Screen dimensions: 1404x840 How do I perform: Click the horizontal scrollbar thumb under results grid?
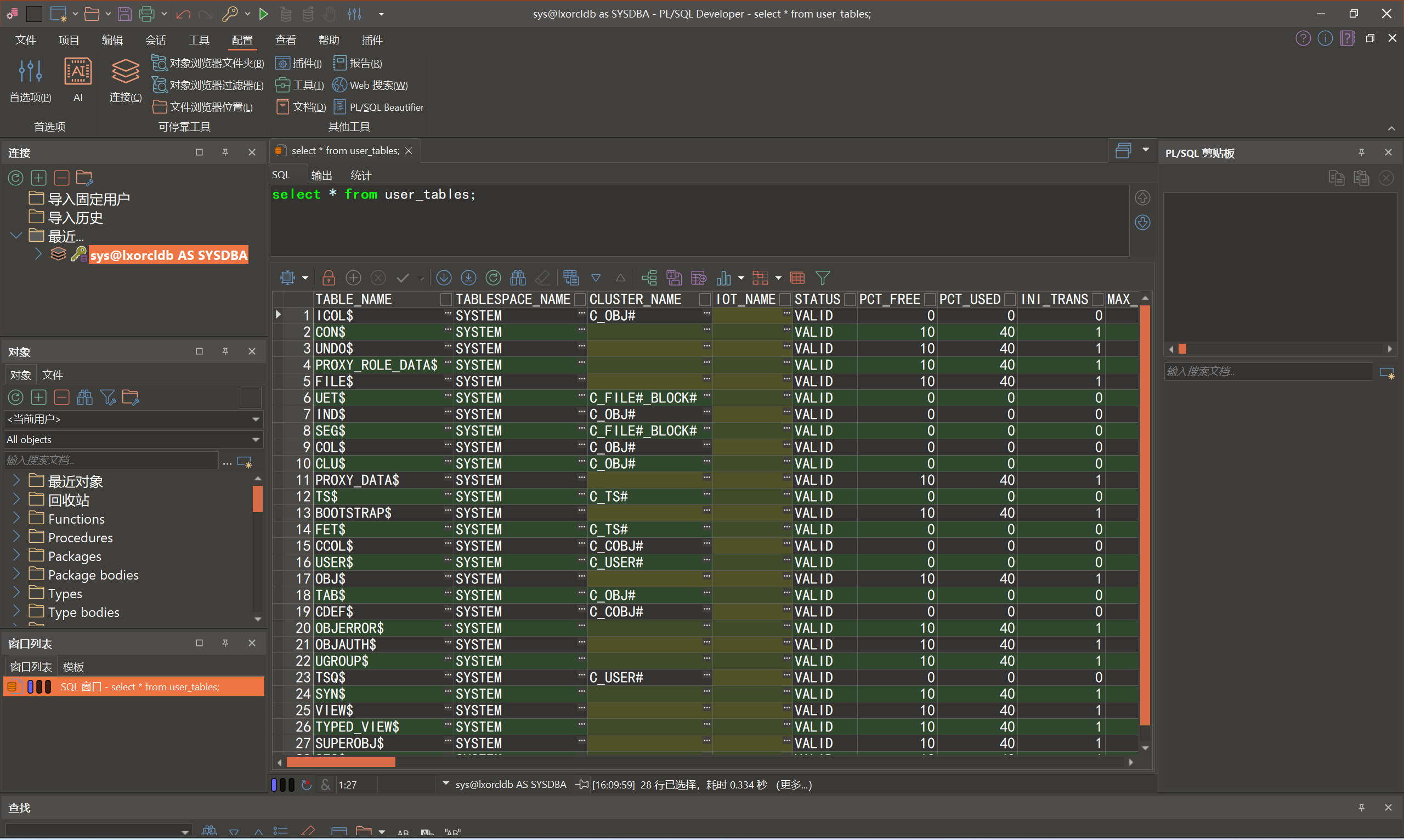point(341,763)
